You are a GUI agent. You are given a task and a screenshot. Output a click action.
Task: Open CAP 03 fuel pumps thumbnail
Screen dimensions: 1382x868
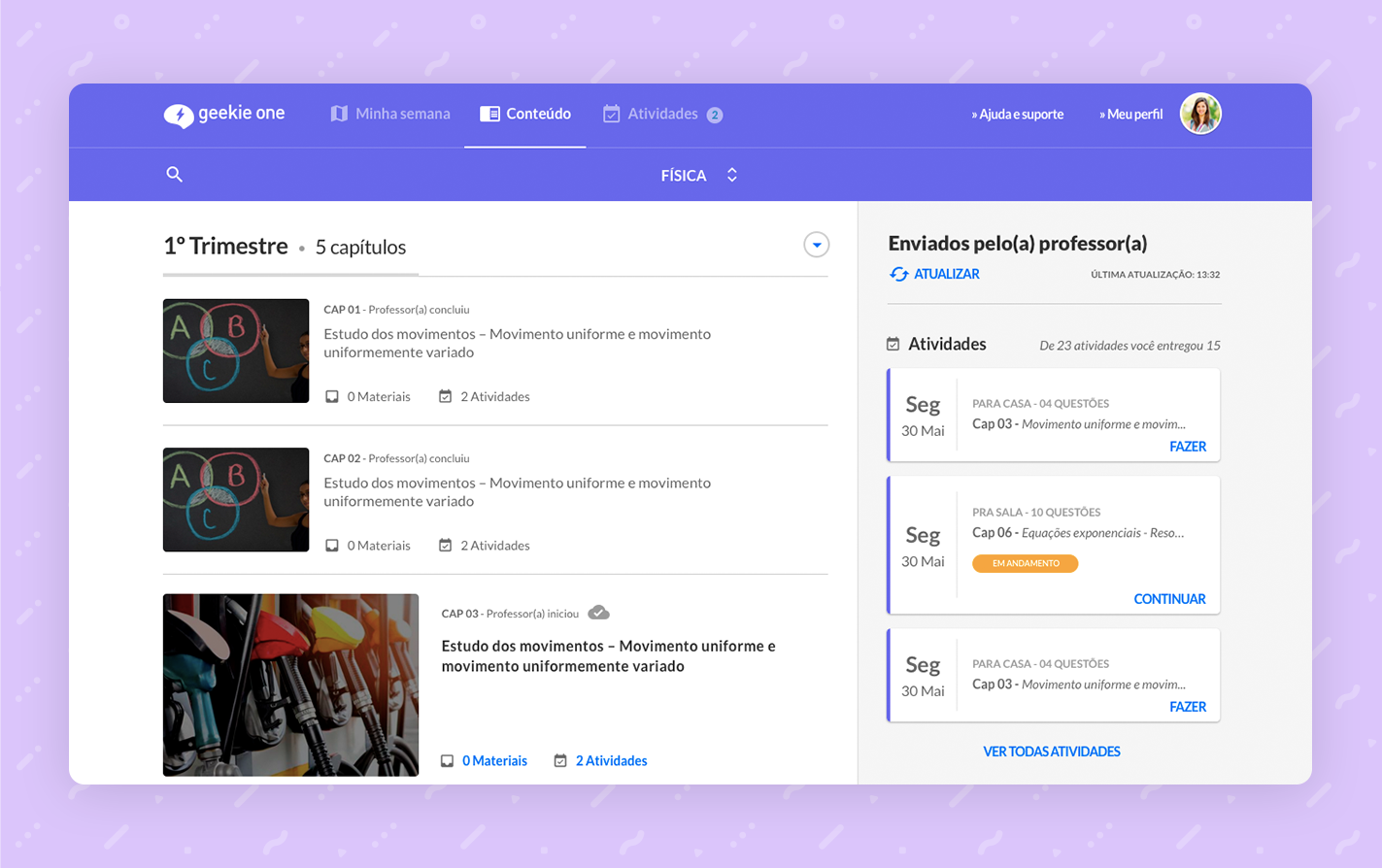[x=290, y=685]
